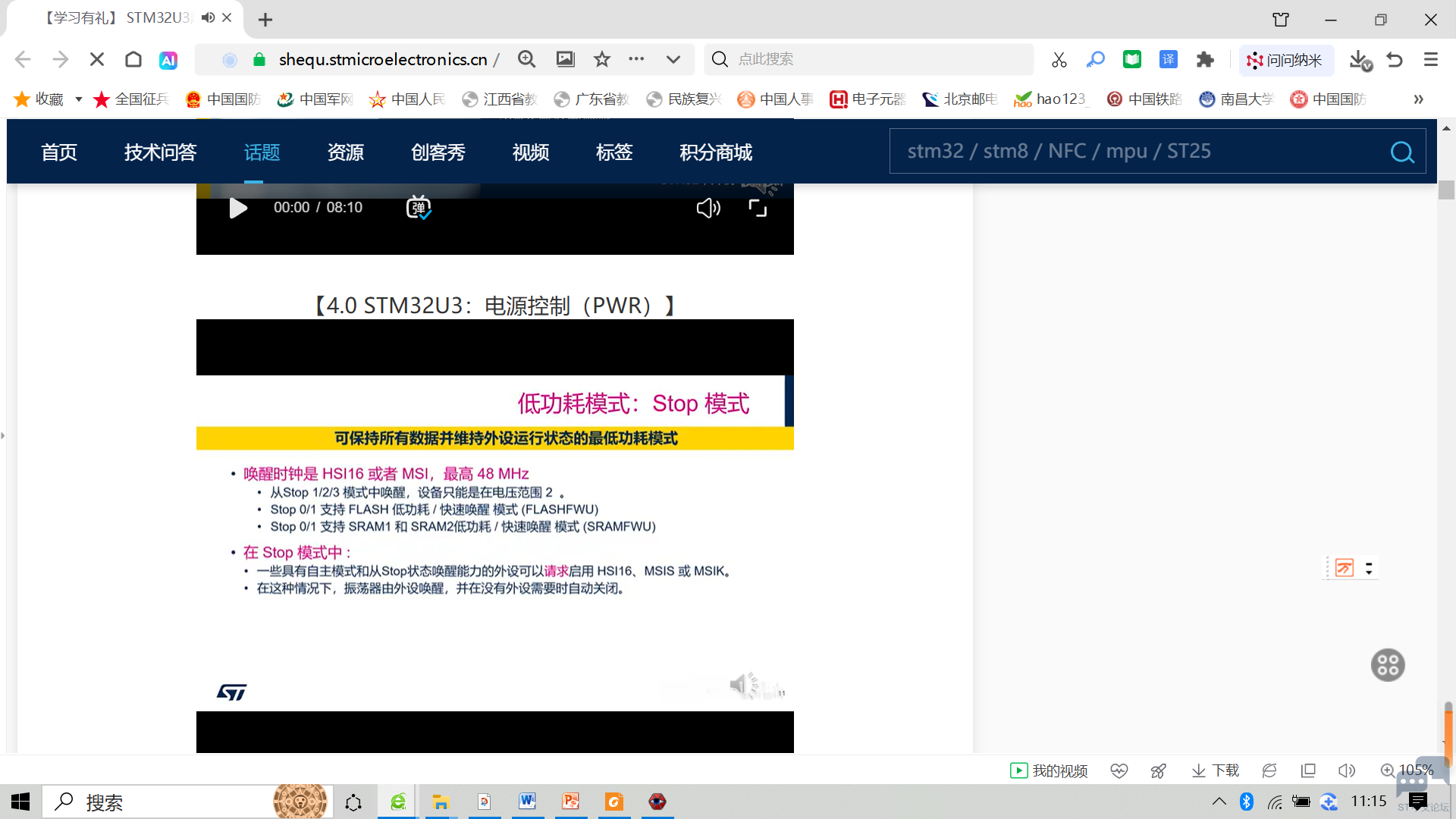This screenshot has height=819, width=1456.
Task: Open the browser downloads icon
Action: point(1360,60)
